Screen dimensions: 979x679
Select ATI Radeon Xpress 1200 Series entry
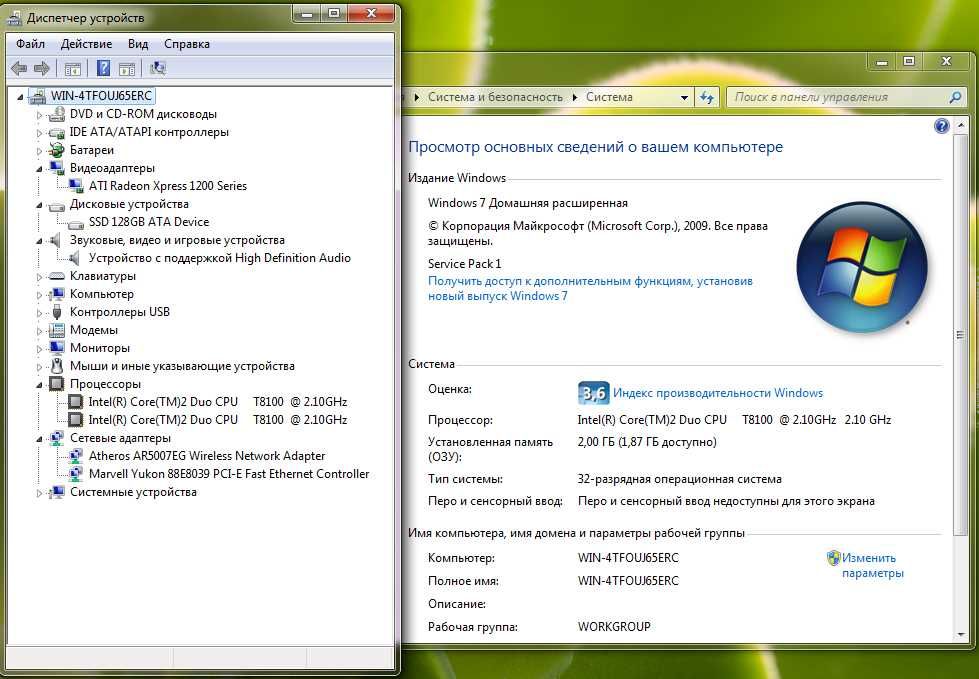[167, 186]
